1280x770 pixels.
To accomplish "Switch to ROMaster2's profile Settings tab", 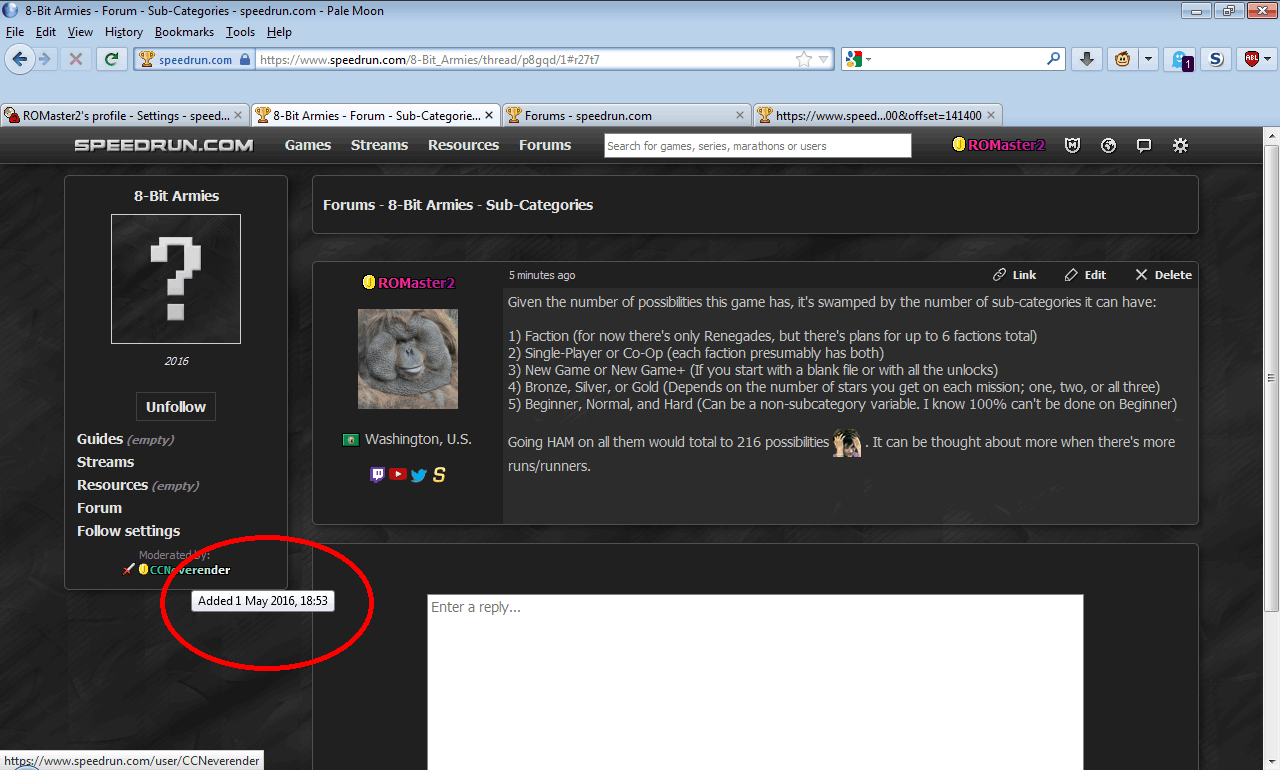I will click(124, 115).
